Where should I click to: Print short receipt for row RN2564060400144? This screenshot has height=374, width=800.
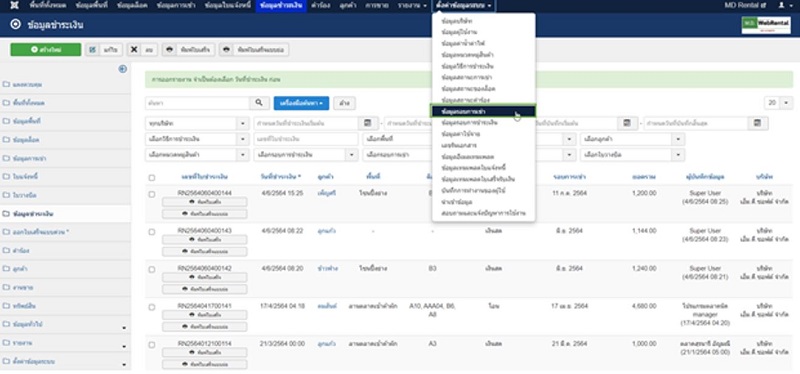tap(205, 214)
